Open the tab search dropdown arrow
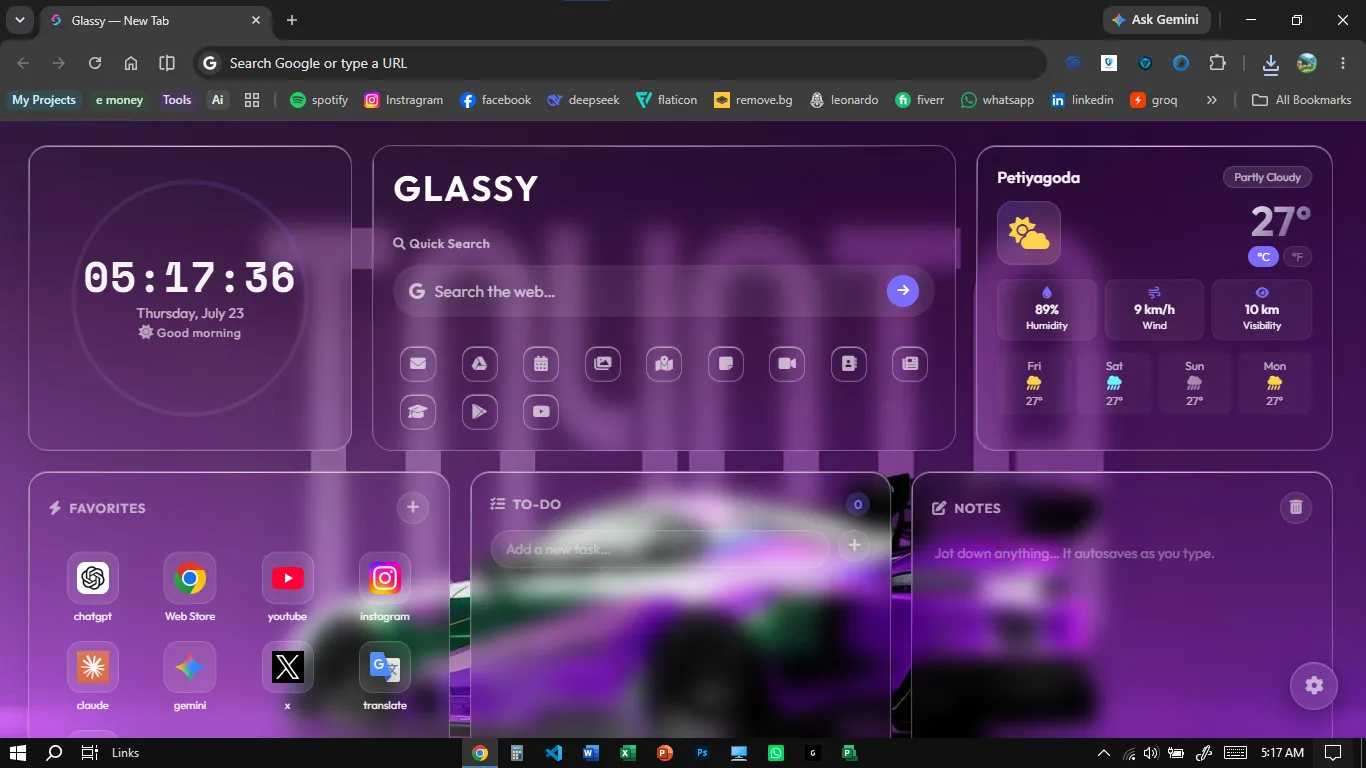 [x=19, y=20]
